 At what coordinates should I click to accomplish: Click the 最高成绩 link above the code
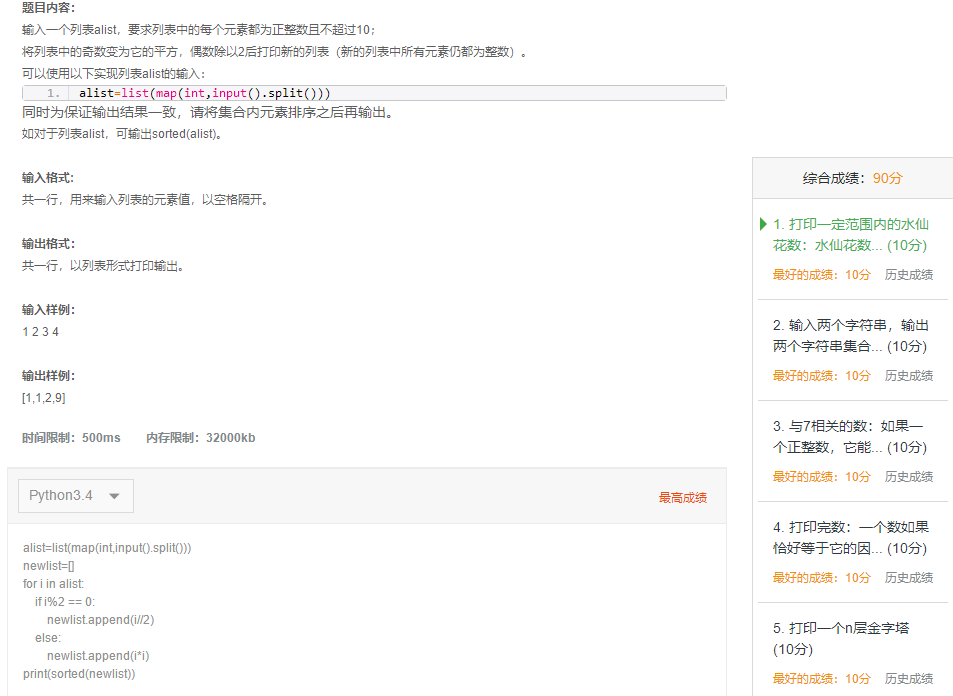(x=682, y=497)
